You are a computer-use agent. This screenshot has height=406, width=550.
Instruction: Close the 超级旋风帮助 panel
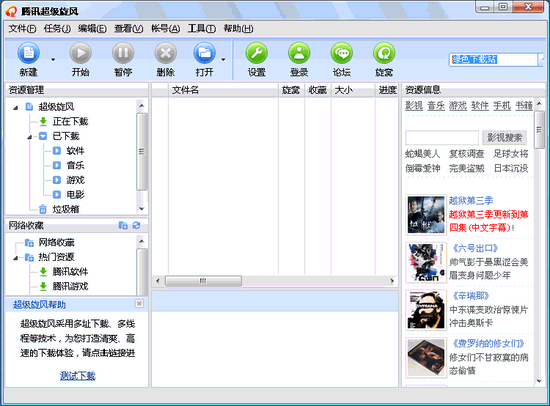point(139,304)
